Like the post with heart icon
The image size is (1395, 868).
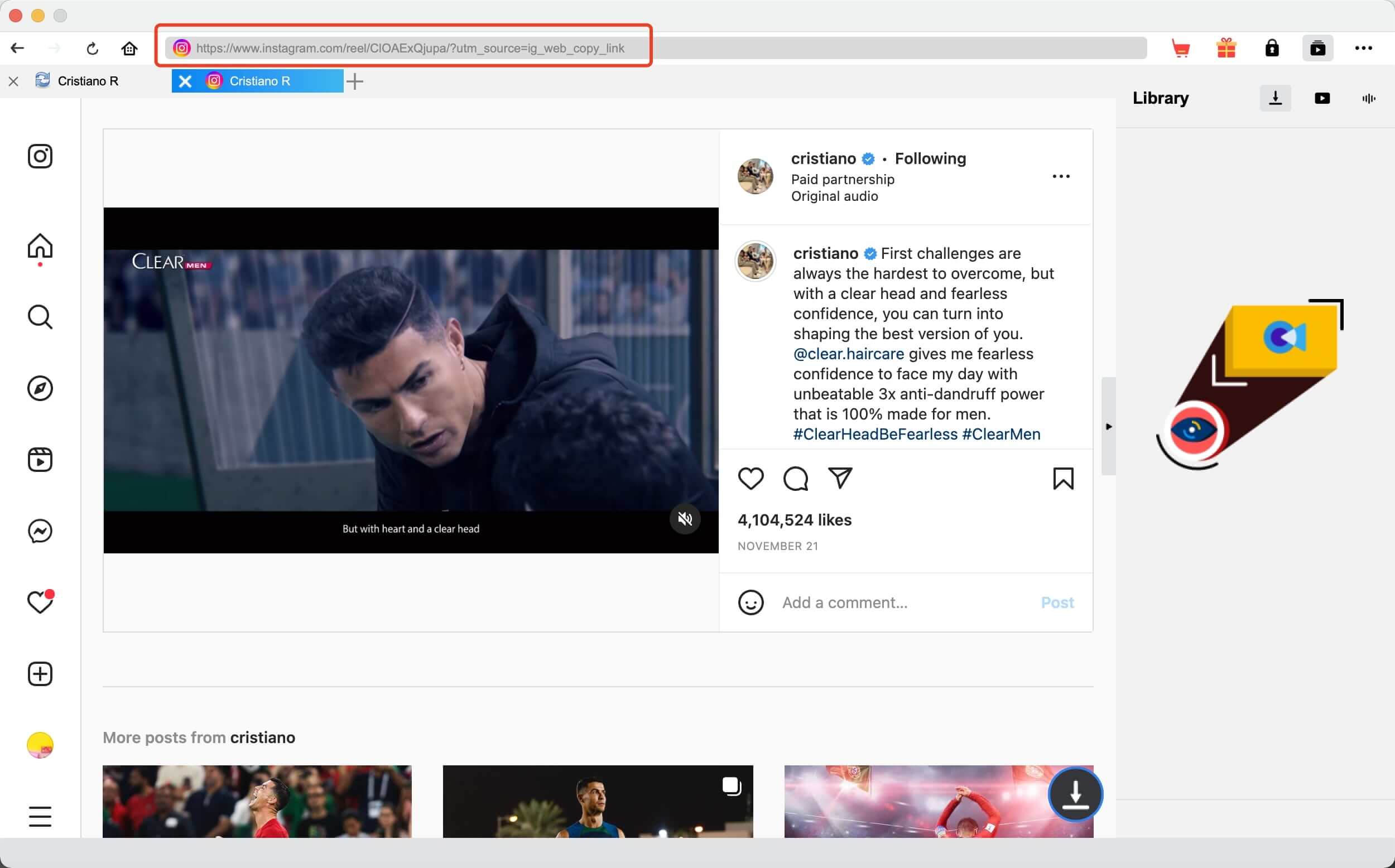tap(751, 478)
